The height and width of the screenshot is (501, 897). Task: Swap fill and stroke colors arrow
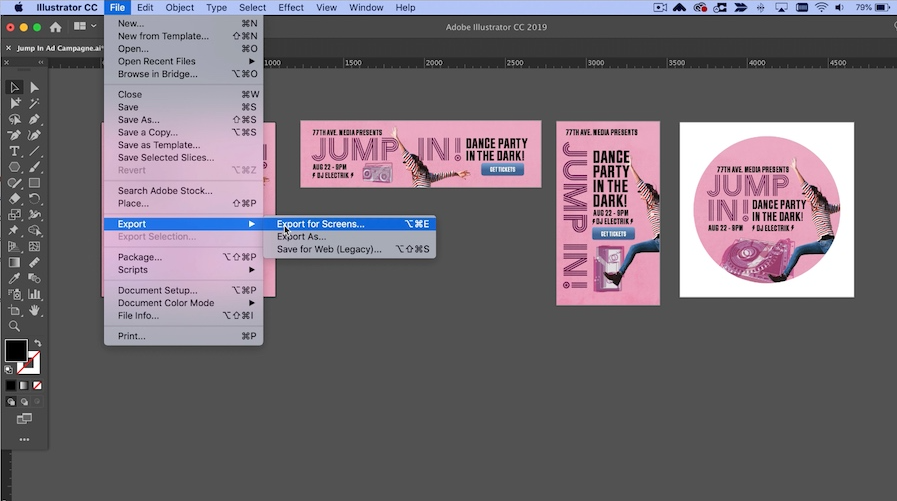pyautogui.click(x=37, y=344)
